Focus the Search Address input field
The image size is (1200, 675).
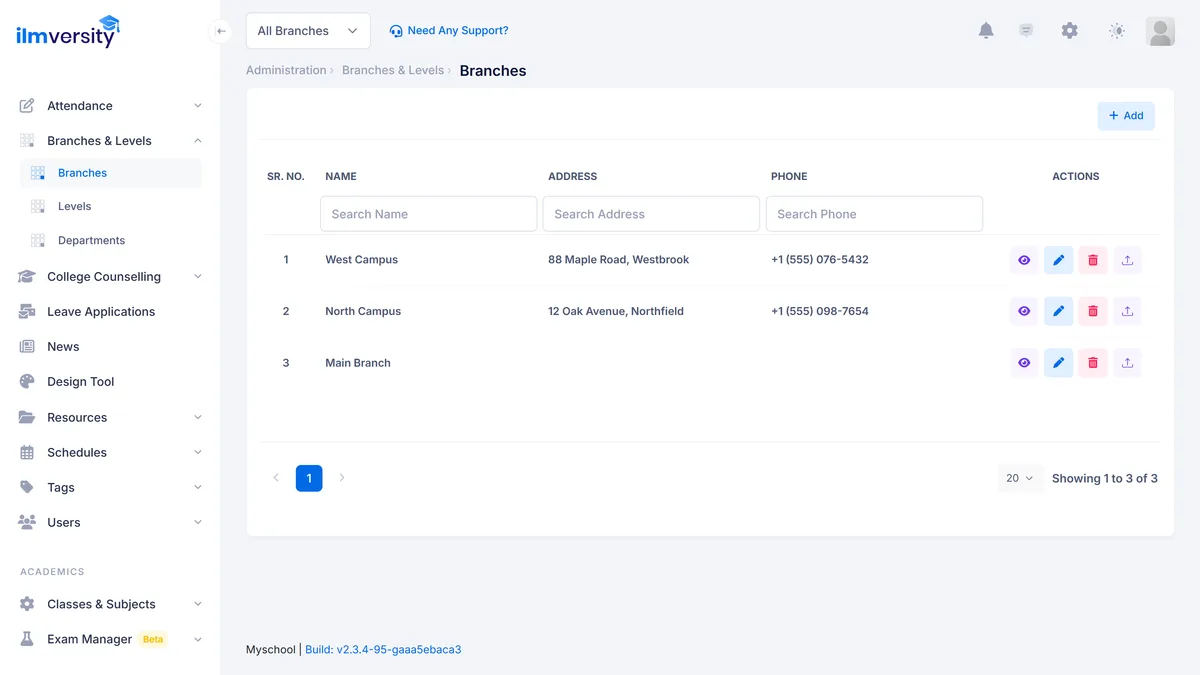(x=651, y=214)
